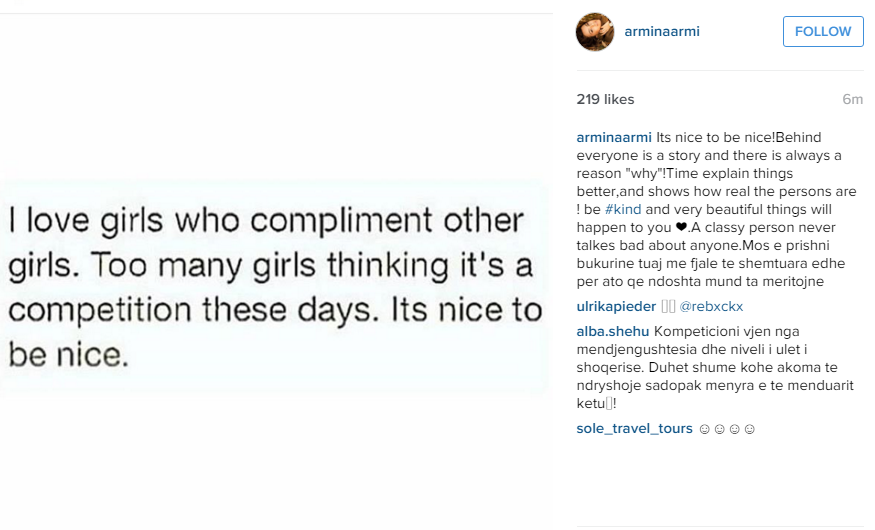View the 219 likes list

[605, 99]
